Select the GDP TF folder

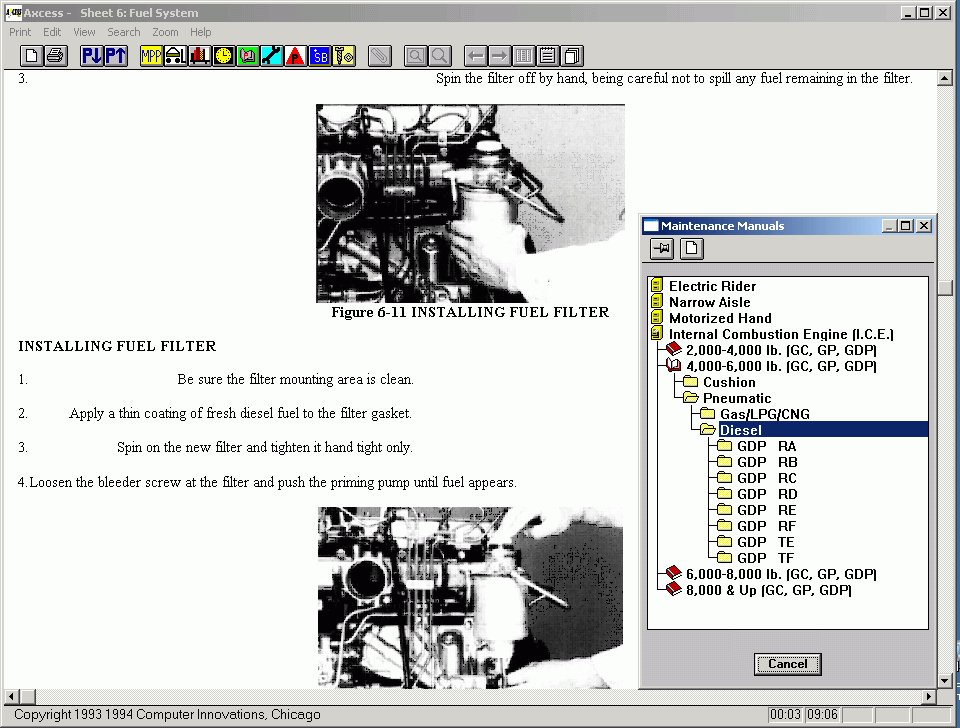[765, 557]
